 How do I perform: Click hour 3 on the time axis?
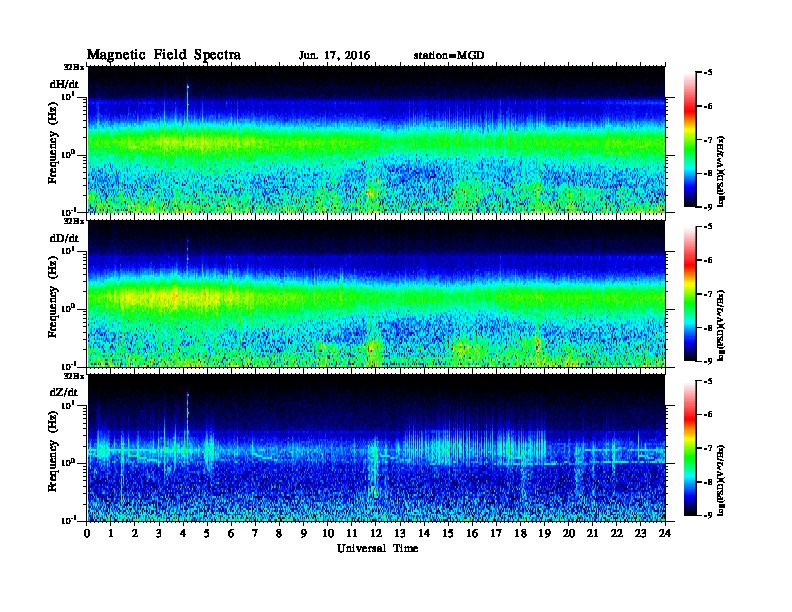coord(159,534)
